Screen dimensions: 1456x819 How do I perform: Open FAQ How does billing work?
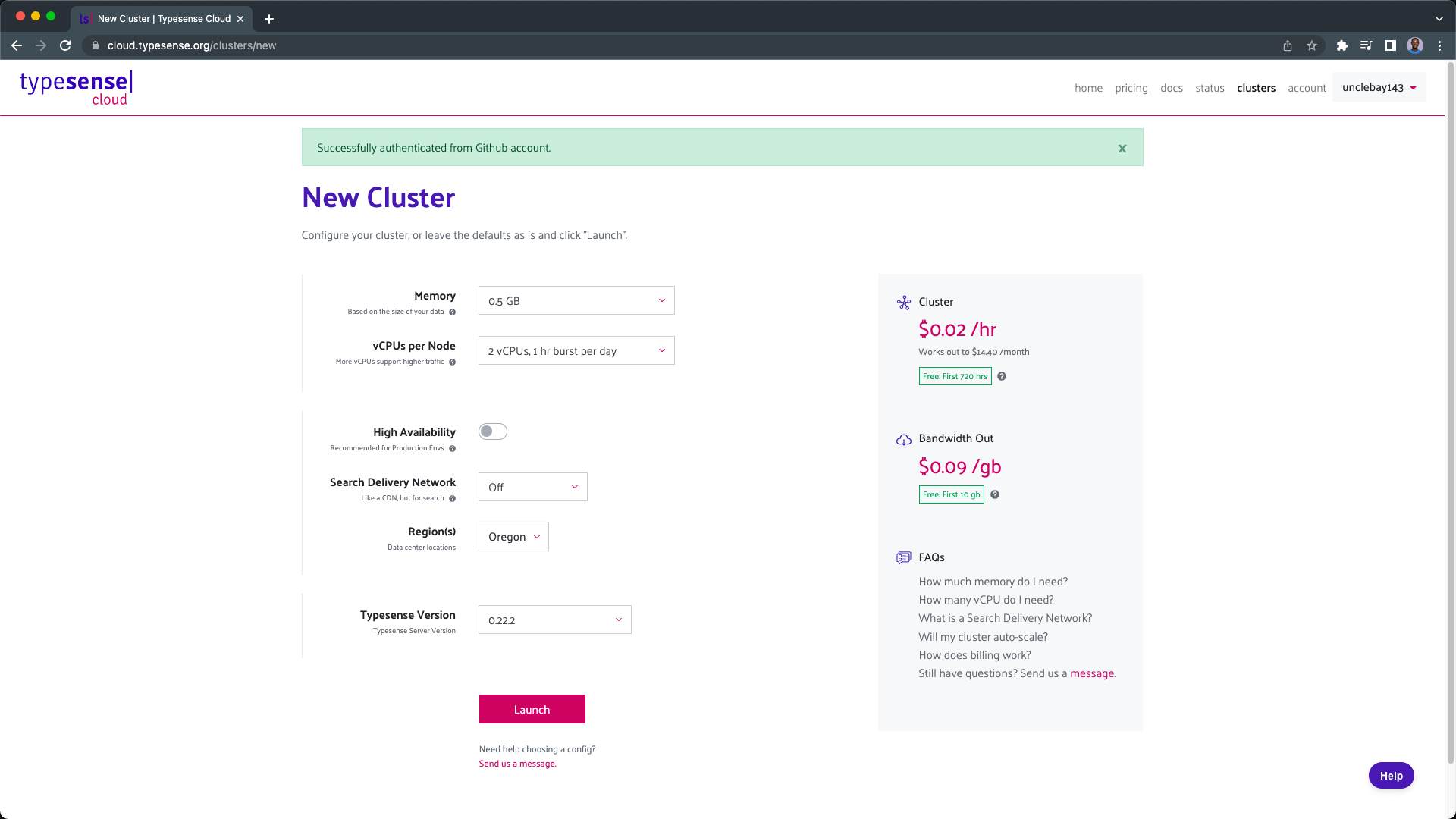pos(974,655)
